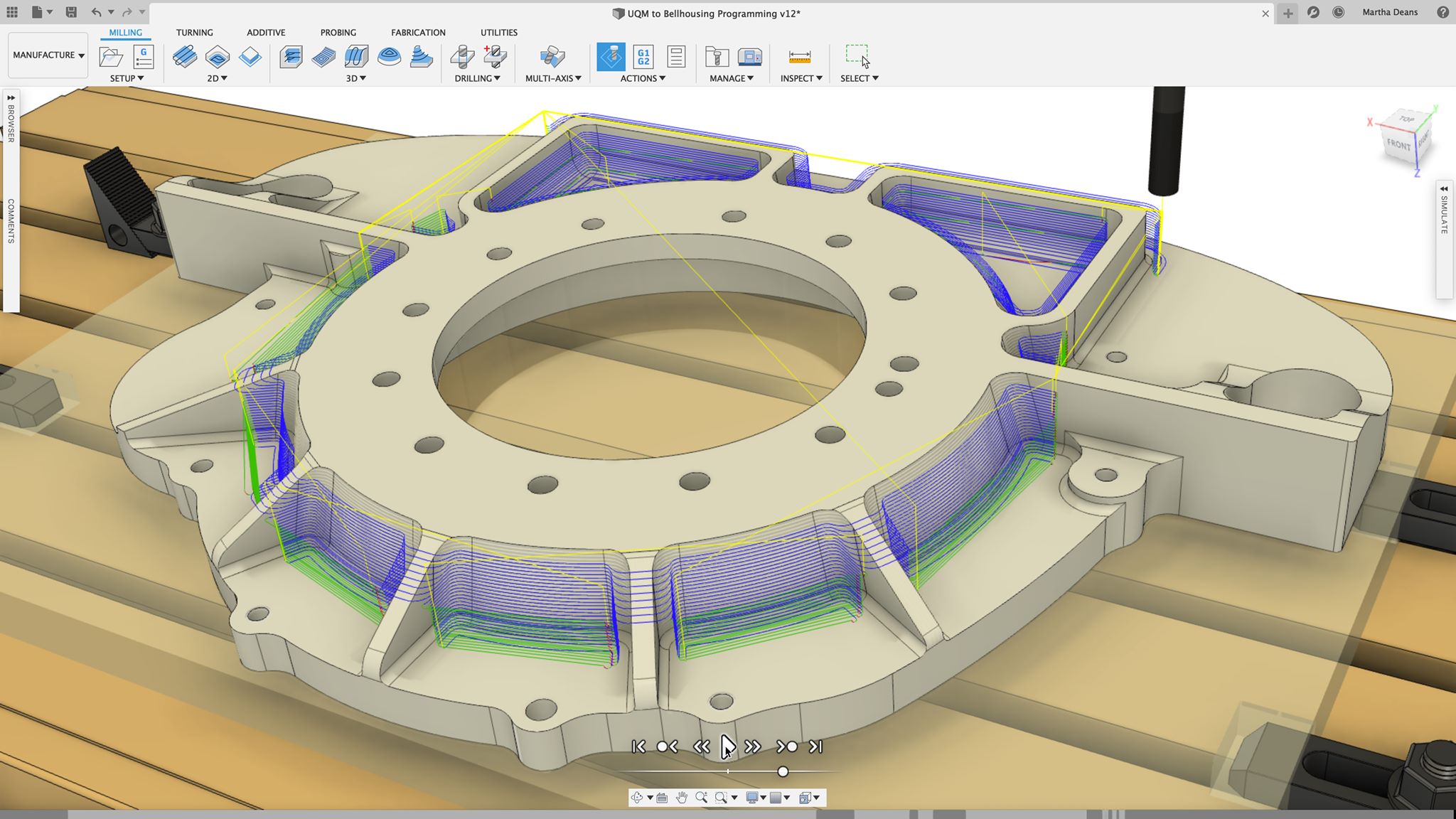Choose the 3D Pocket Clearing icon
The image size is (1456, 819).
[323, 56]
